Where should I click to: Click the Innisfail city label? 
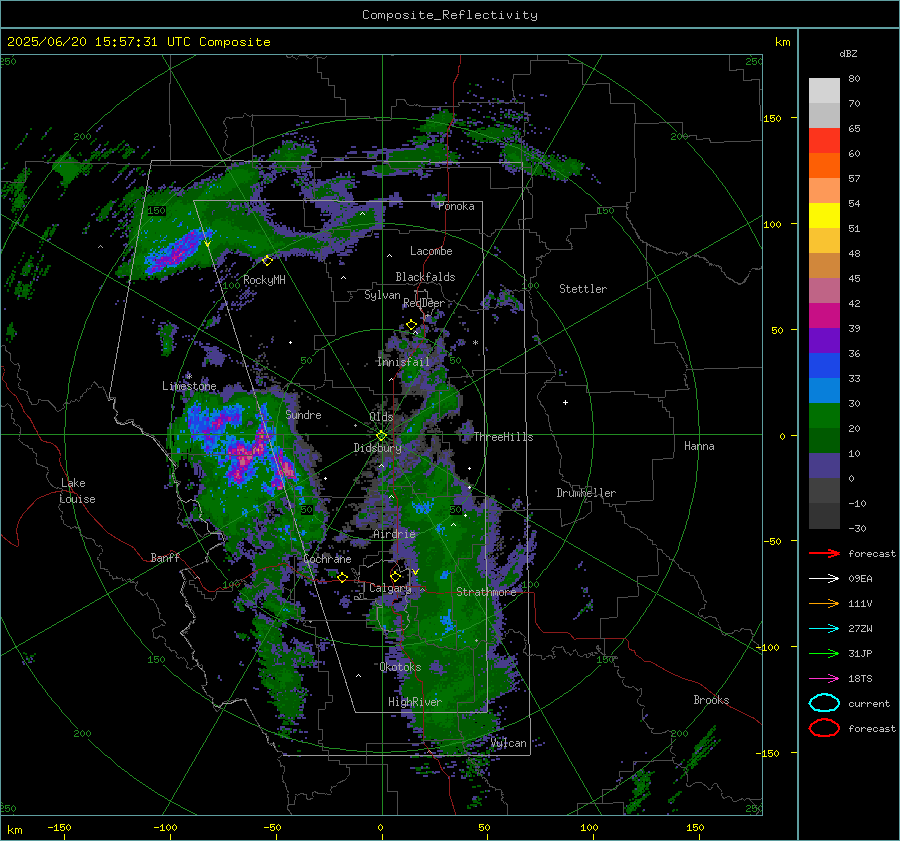click(403, 362)
